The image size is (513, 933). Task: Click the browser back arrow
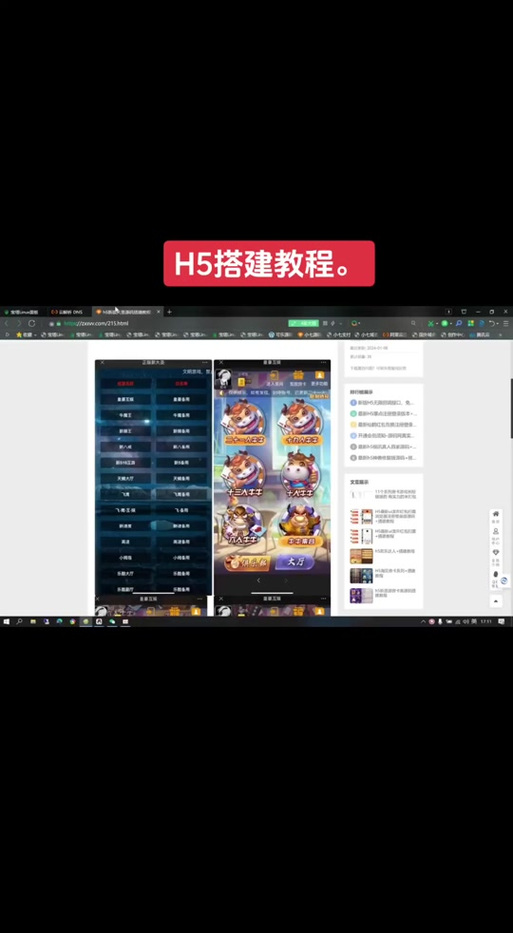coord(7,323)
